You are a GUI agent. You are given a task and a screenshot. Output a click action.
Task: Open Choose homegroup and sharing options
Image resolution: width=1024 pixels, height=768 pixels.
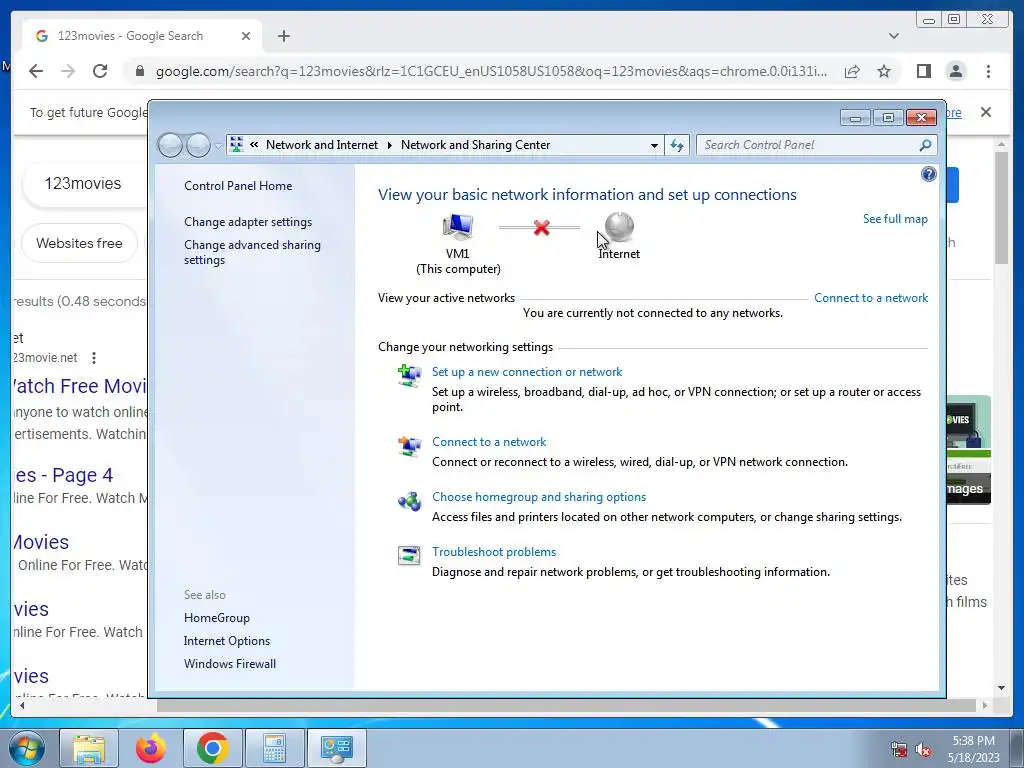539,497
